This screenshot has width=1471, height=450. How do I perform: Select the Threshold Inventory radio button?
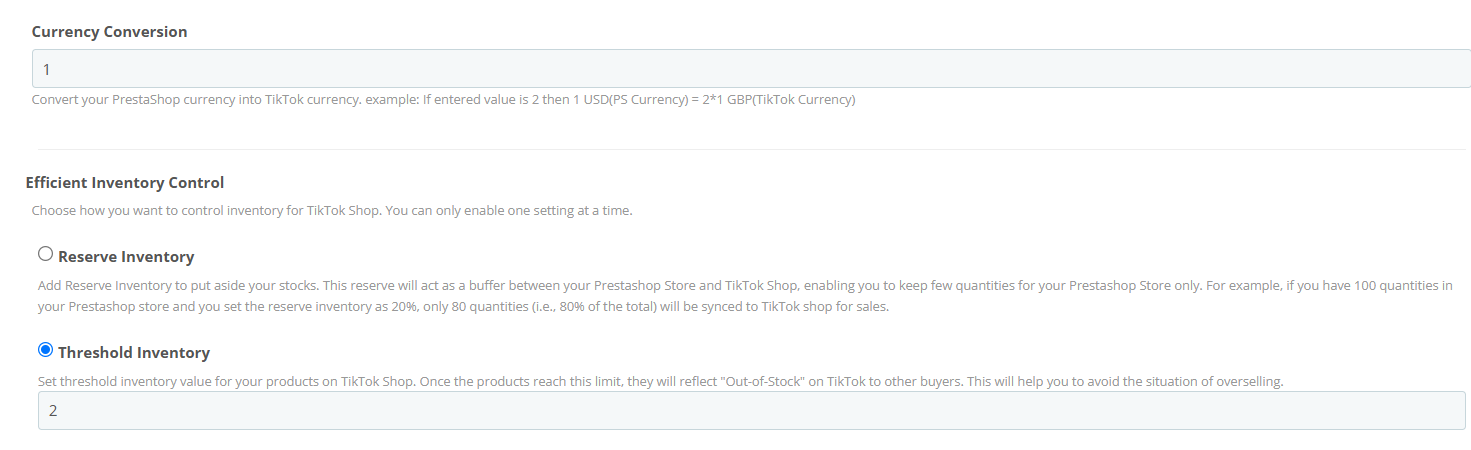click(45, 350)
